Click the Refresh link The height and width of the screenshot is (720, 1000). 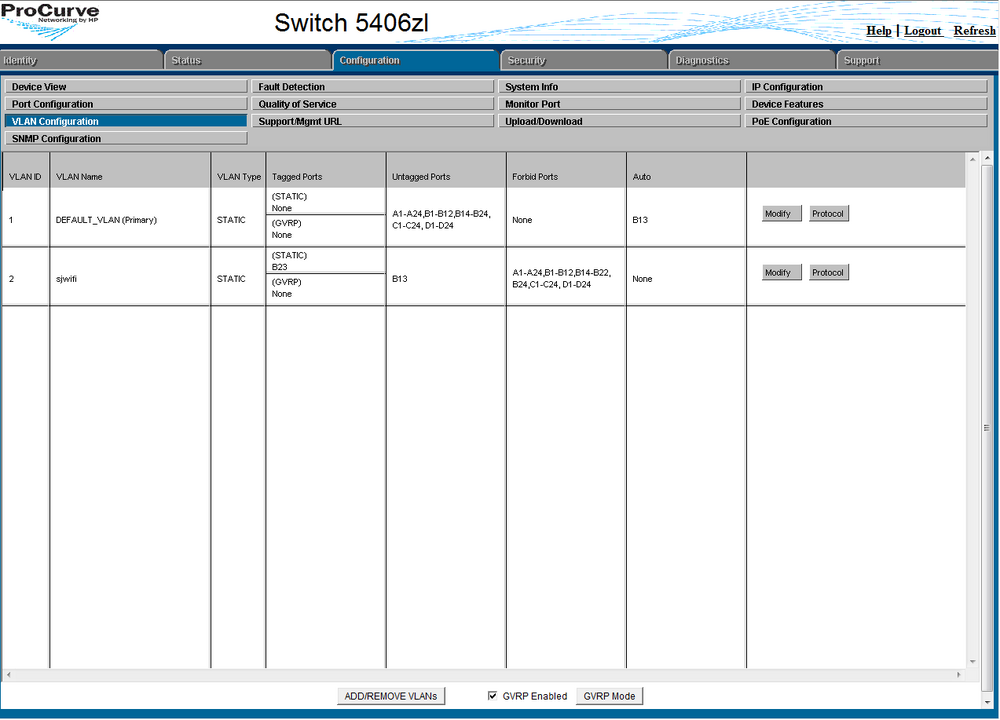974,31
